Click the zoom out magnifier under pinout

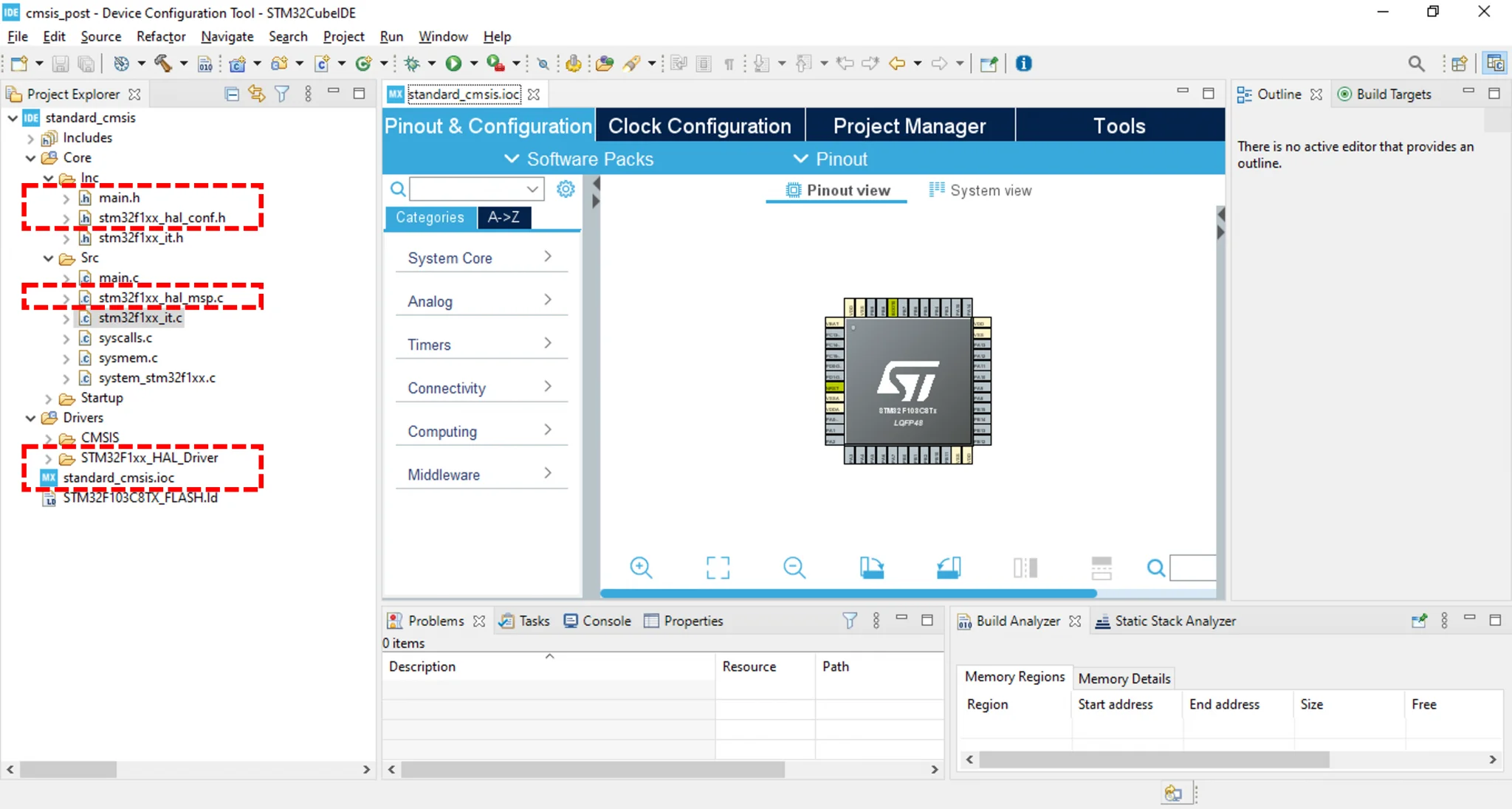click(794, 568)
